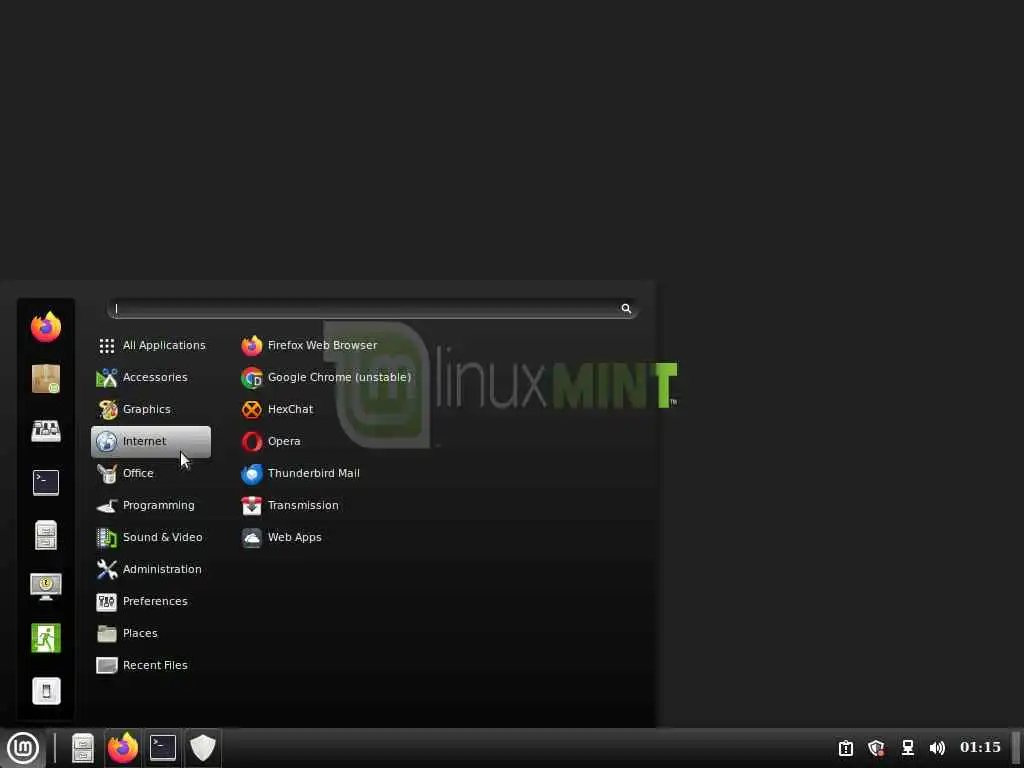Screen dimensions: 1024x768
Task: Open Web Apps by its label
Action: (295, 538)
